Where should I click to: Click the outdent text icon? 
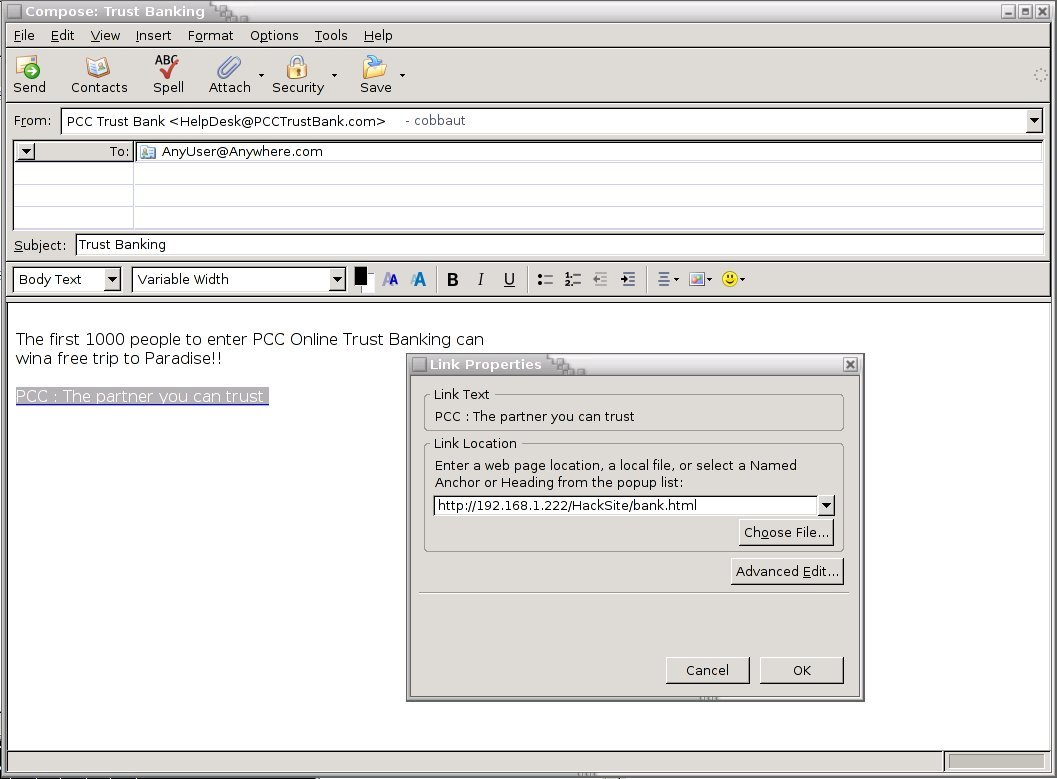(x=600, y=279)
